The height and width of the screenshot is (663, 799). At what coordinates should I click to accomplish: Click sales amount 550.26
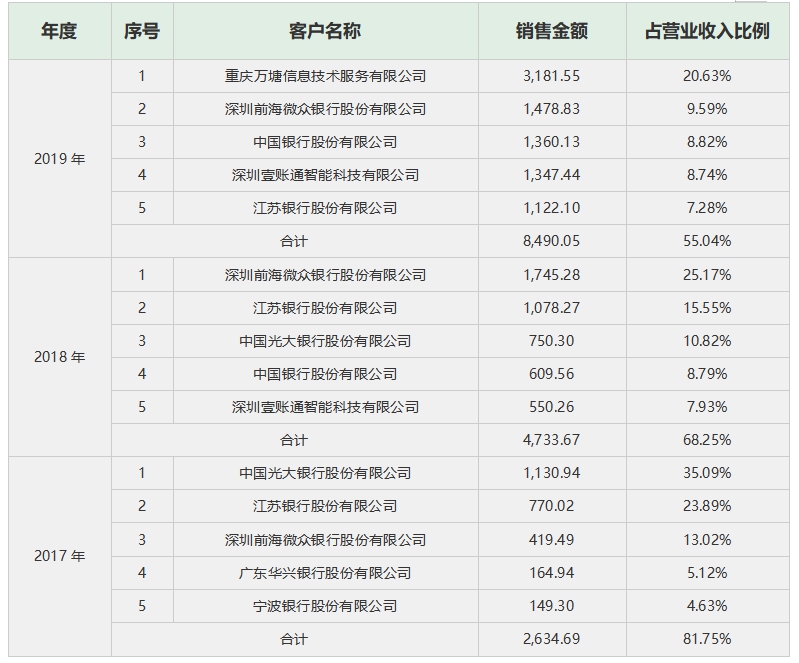(x=551, y=407)
